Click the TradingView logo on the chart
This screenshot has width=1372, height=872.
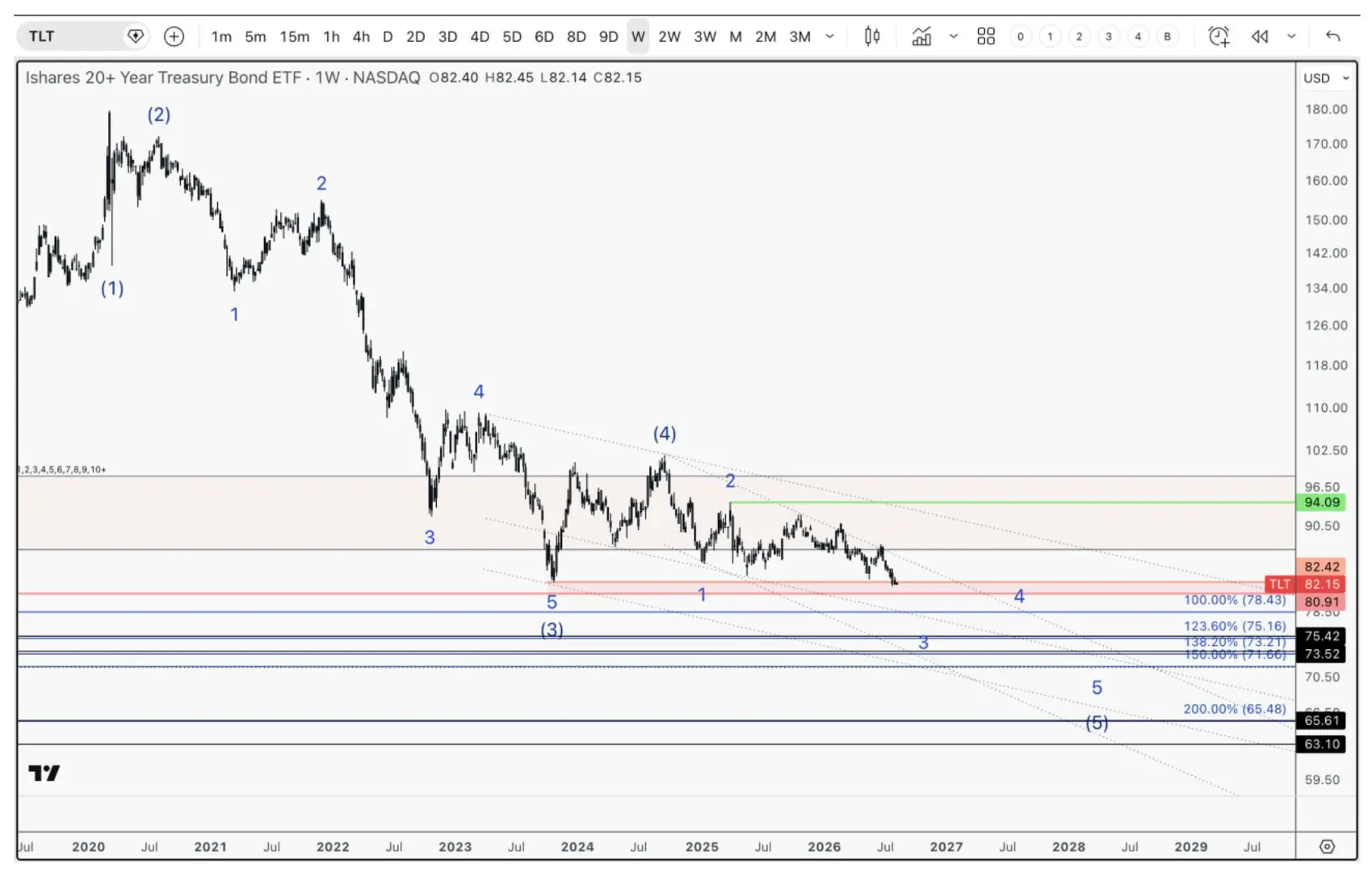click(x=44, y=773)
